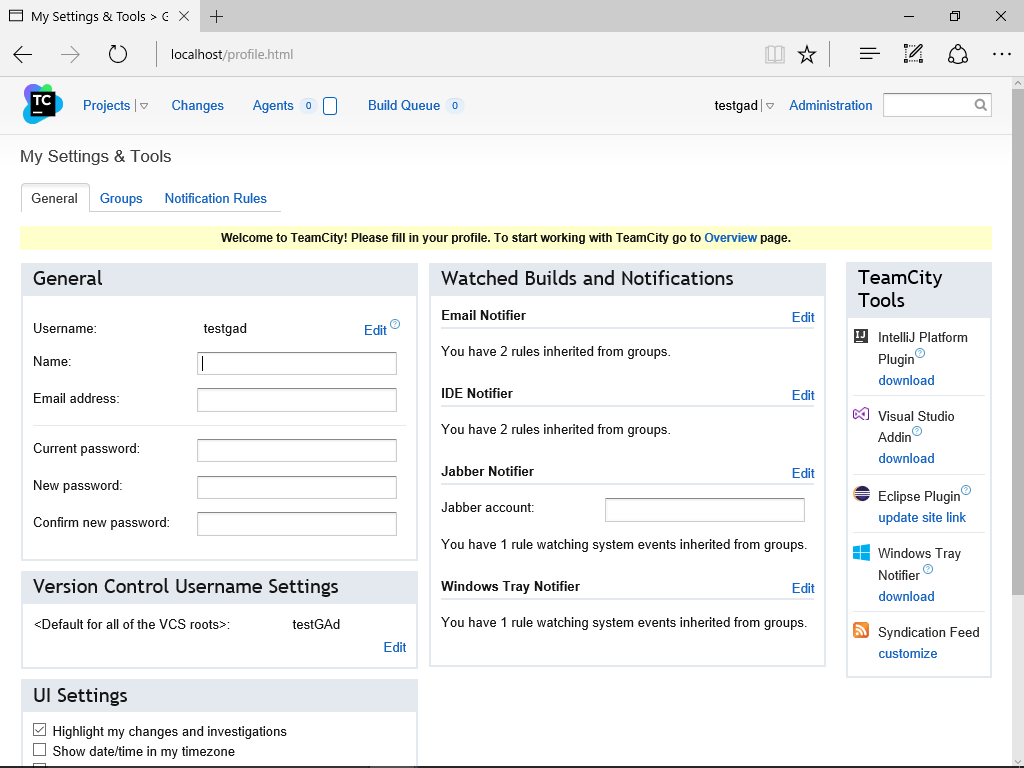
Task: Open the Administration link
Action: 831,106
